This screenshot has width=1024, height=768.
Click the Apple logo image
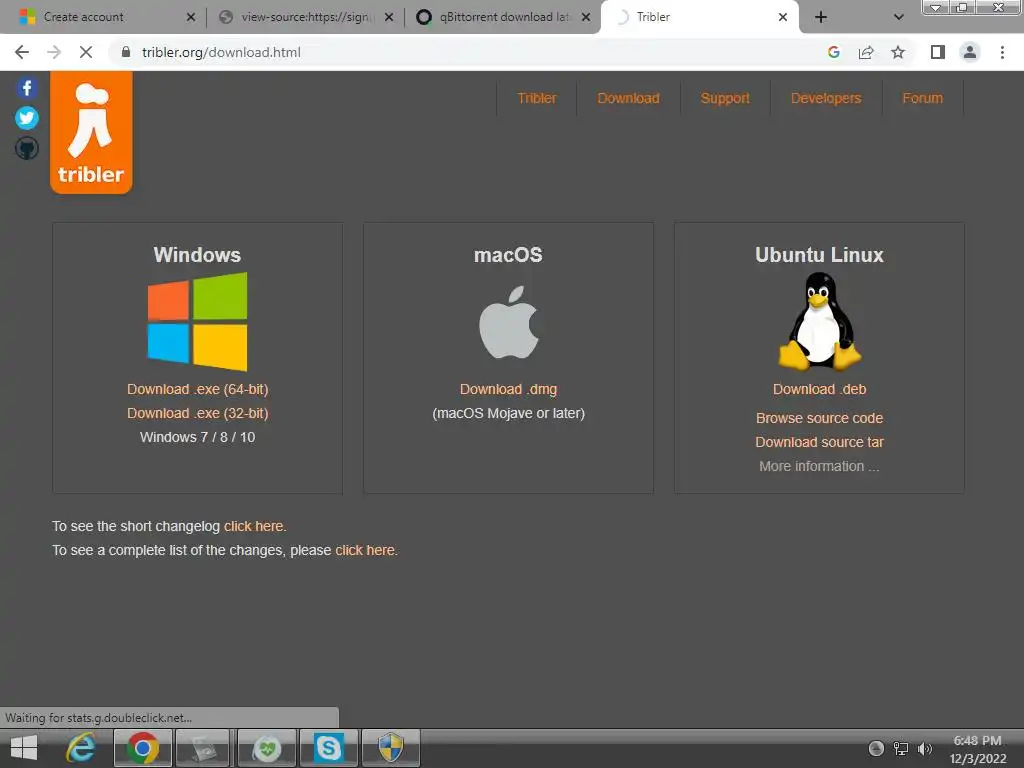(x=509, y=322)
